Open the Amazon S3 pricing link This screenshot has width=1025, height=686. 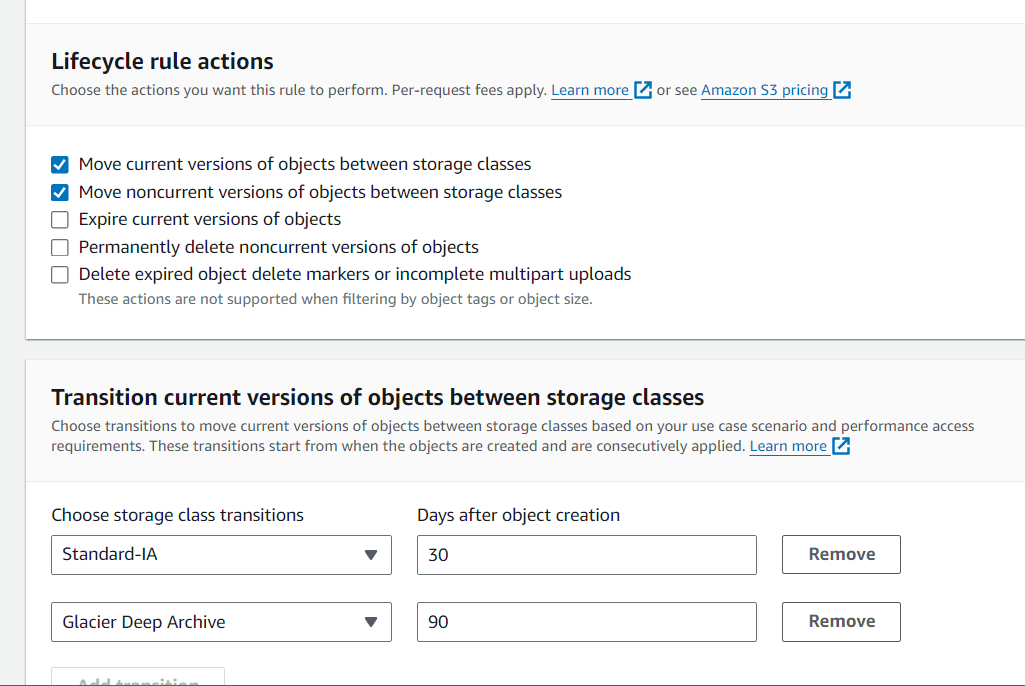coord(764,90)
